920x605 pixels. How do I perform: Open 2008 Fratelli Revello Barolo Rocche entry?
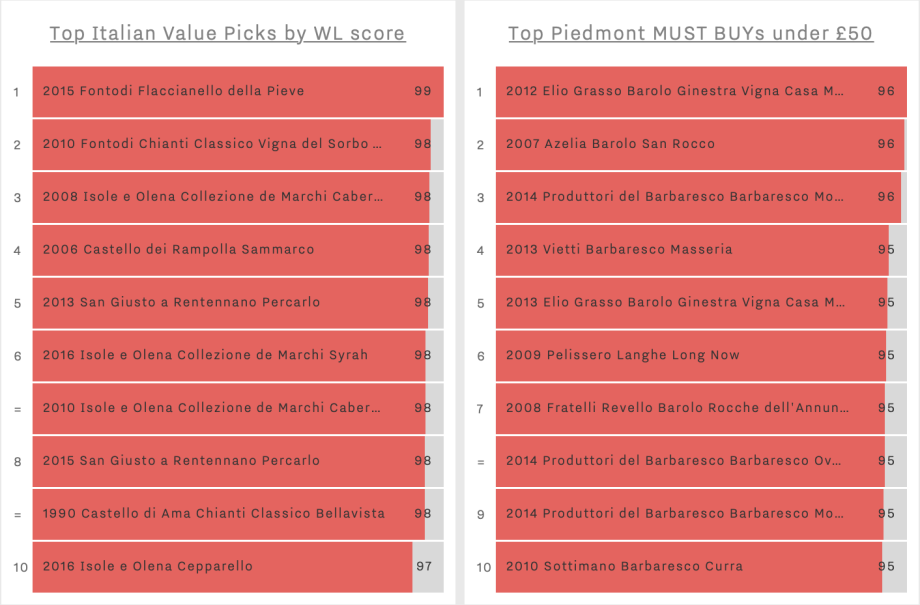pyautogui.click(x=701, y=408)
